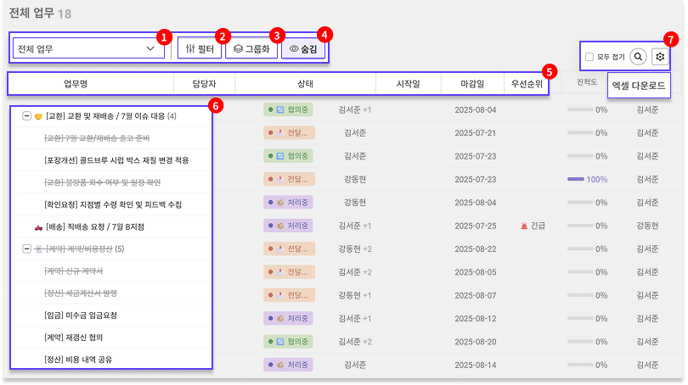Click 강동현 in the 긴급 row's last column

pyautogui.click(x=647, y=226)
